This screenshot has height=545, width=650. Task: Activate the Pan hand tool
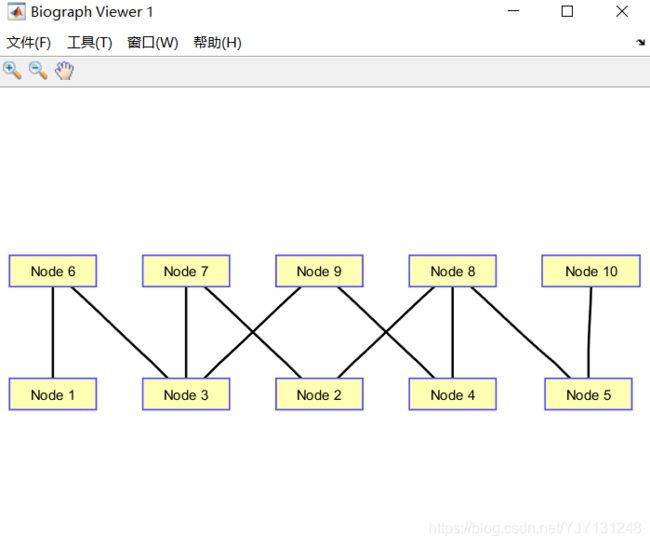tap(64, 70)
